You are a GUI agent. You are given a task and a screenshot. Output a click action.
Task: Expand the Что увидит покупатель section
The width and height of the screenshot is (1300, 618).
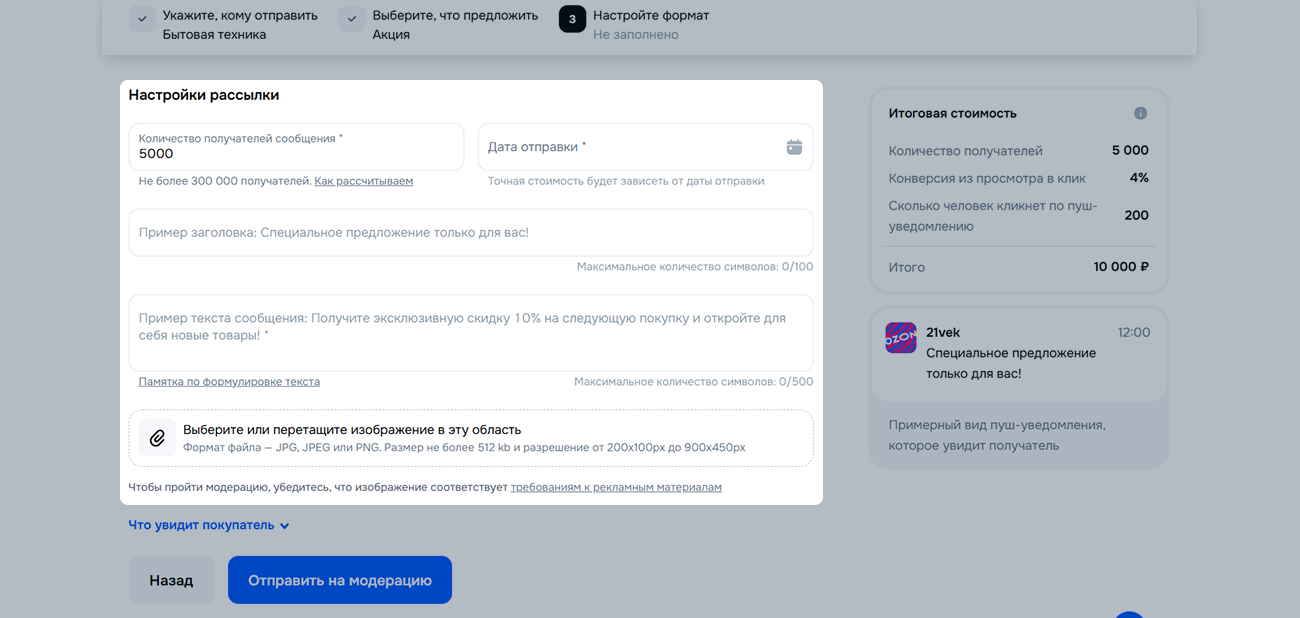click(x=209, y=525)
